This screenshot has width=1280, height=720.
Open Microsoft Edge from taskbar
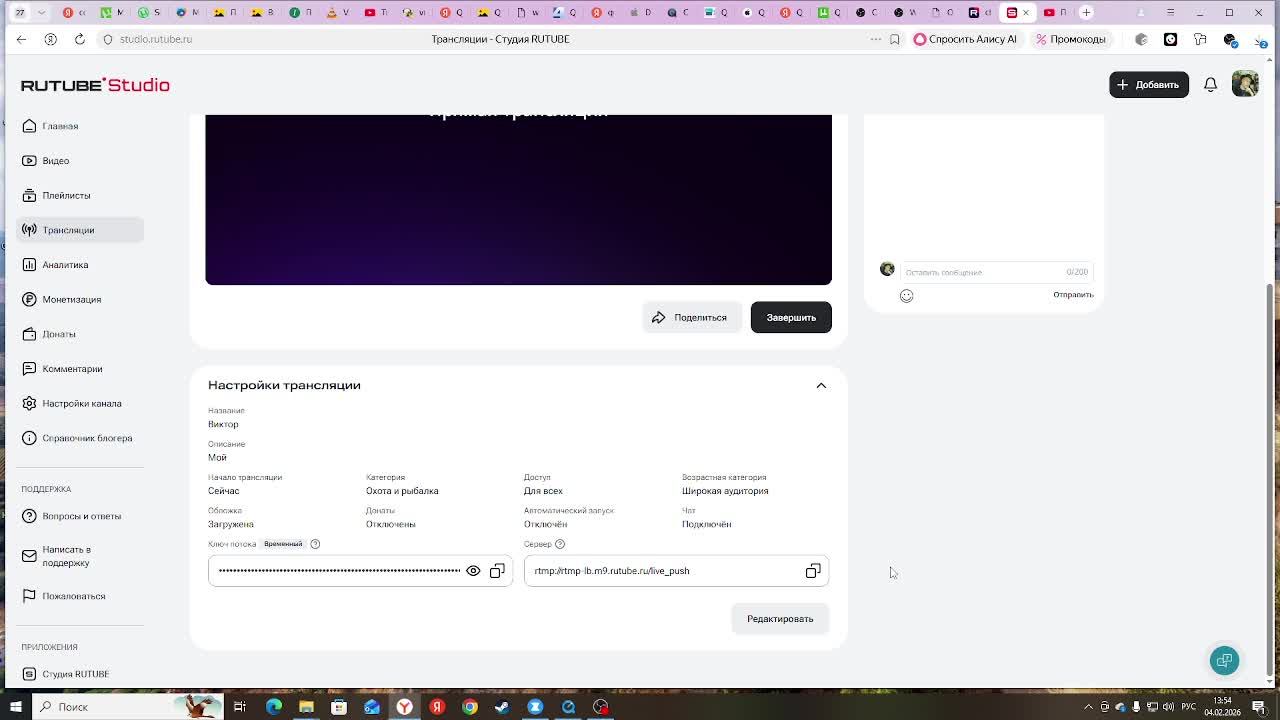[273, 707]
